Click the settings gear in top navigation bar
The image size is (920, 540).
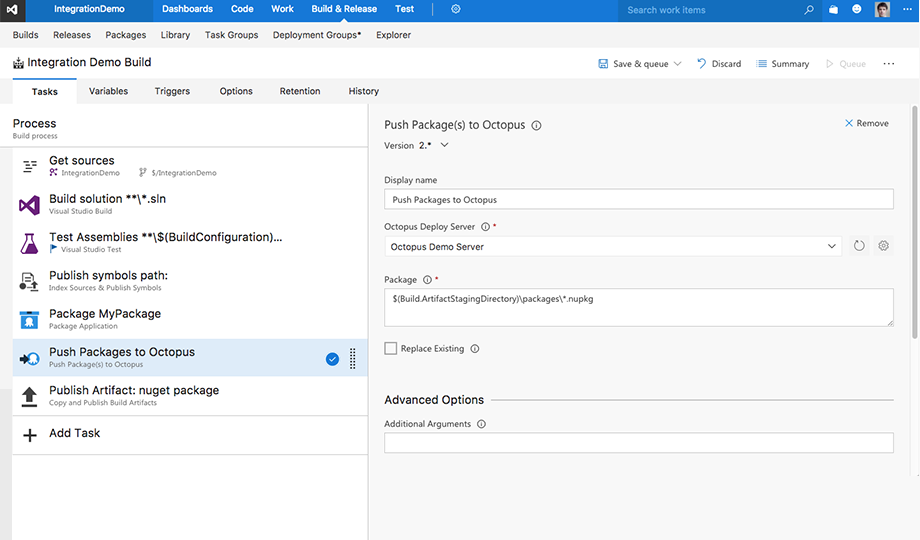[x=455, y=9]
